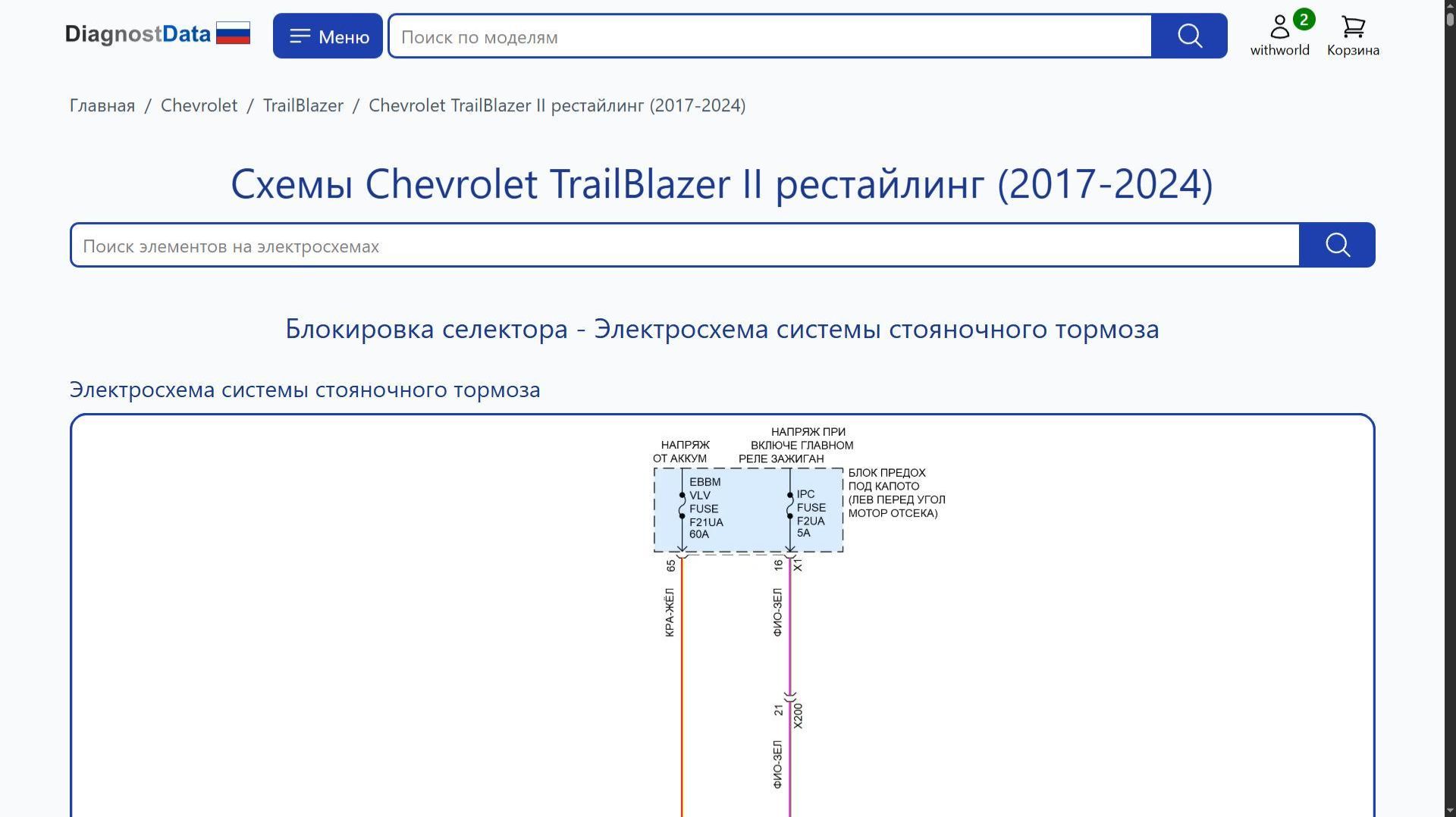Open the TrailBlazer breadcrumb link
The height and width of the screenshot is (817, 1456).
[x=303, y=105]
